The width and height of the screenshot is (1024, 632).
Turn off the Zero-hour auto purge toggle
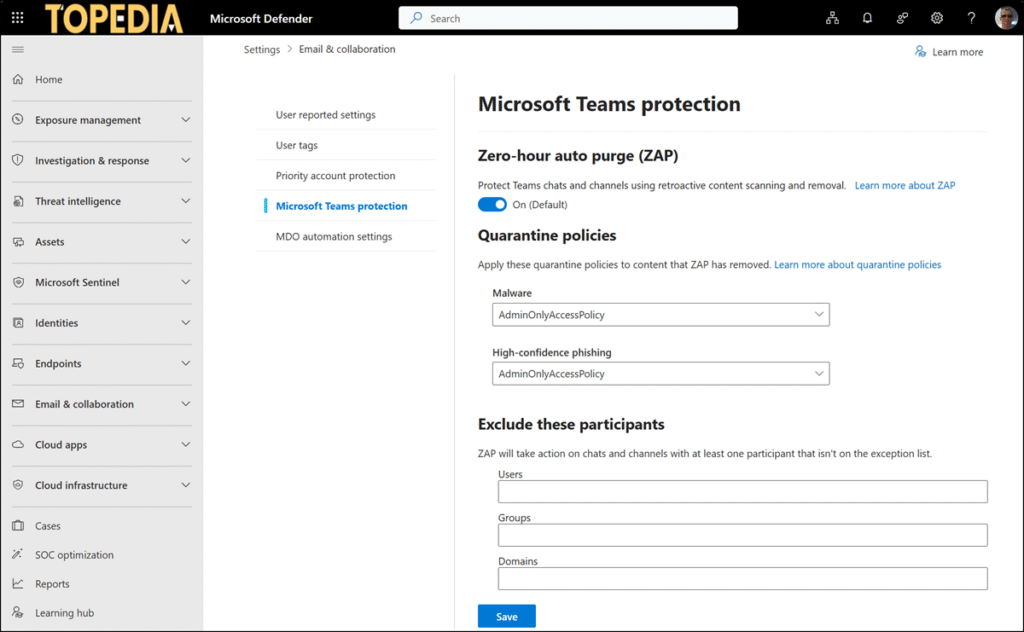(x=492, y=204)
